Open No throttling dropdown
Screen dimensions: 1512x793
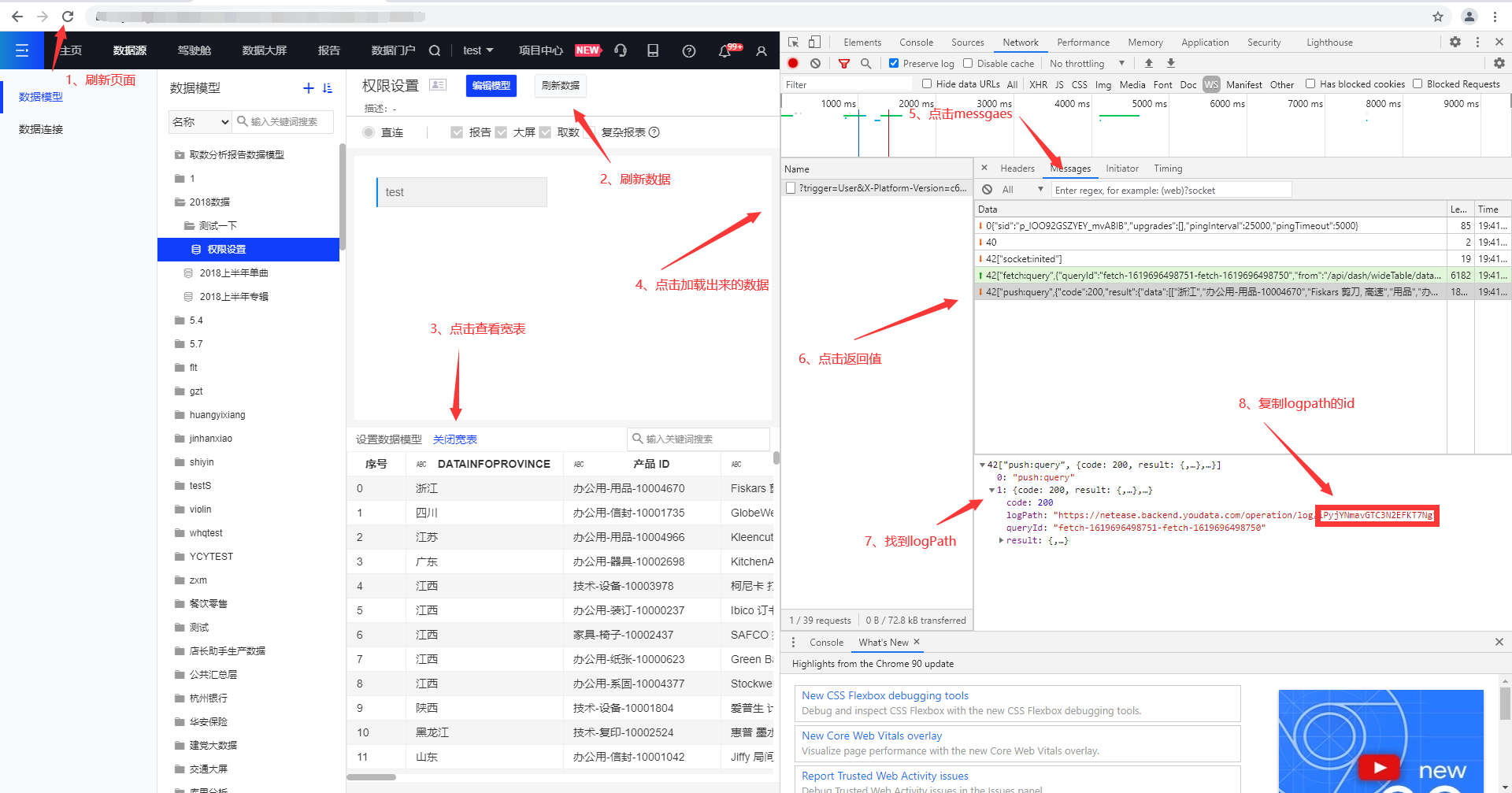(1087, 63)
